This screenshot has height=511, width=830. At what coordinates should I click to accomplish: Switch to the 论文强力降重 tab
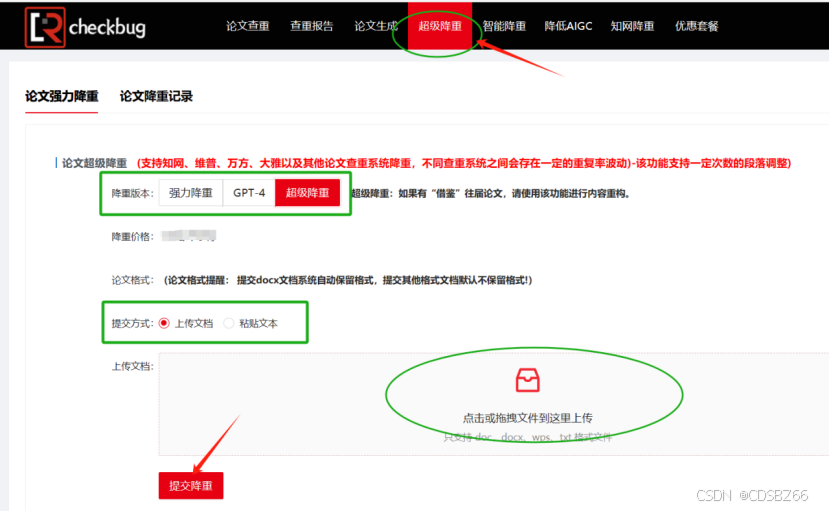[61, 96]
